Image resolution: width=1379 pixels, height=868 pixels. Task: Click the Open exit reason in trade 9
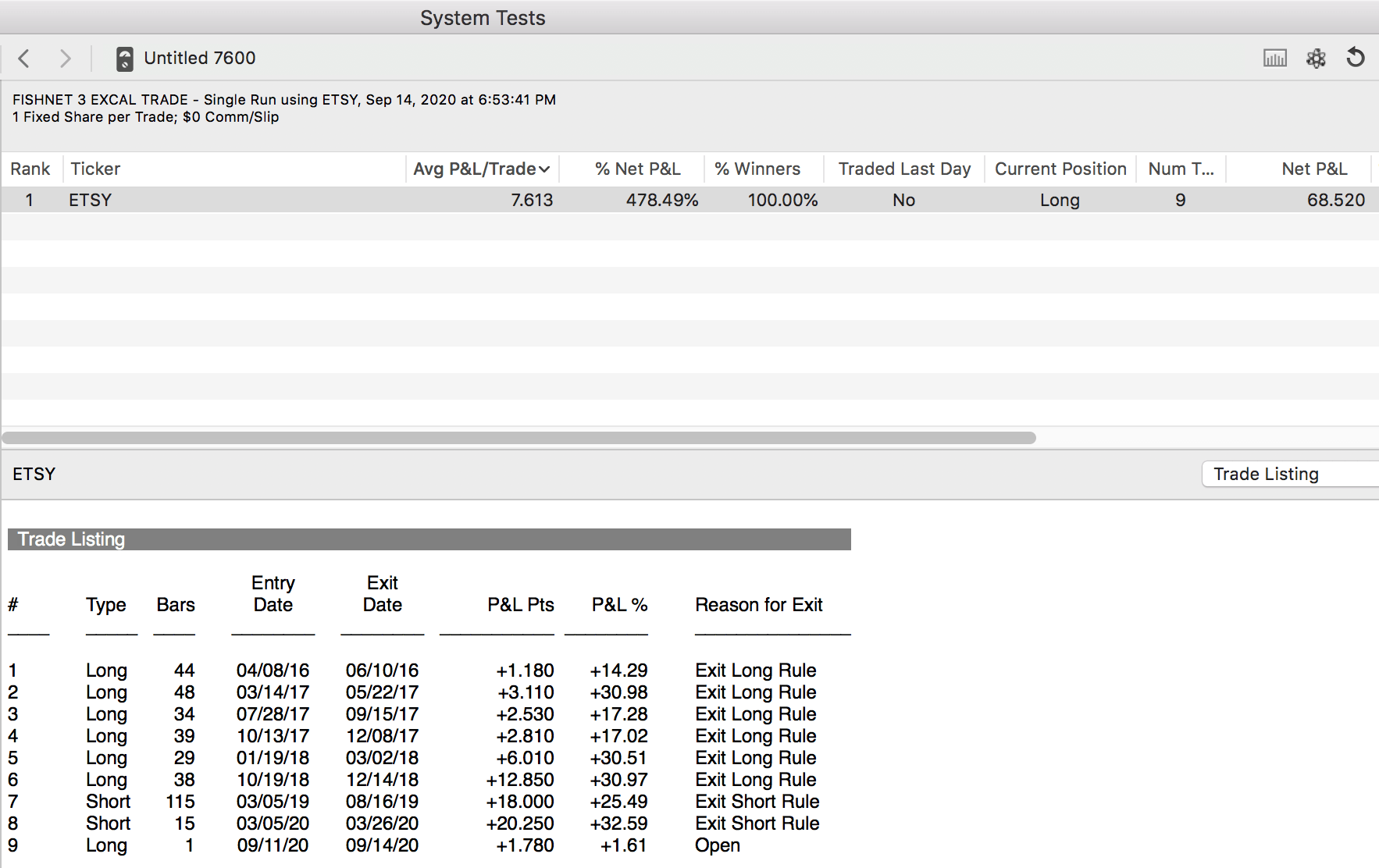[x=718, y=845]
